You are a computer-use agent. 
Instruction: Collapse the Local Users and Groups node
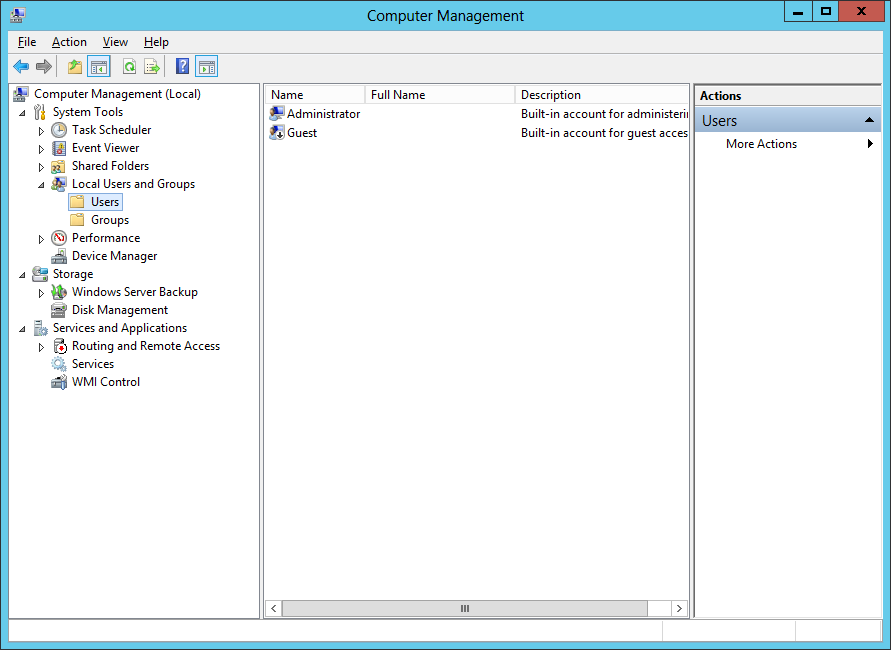click(41, 185)
